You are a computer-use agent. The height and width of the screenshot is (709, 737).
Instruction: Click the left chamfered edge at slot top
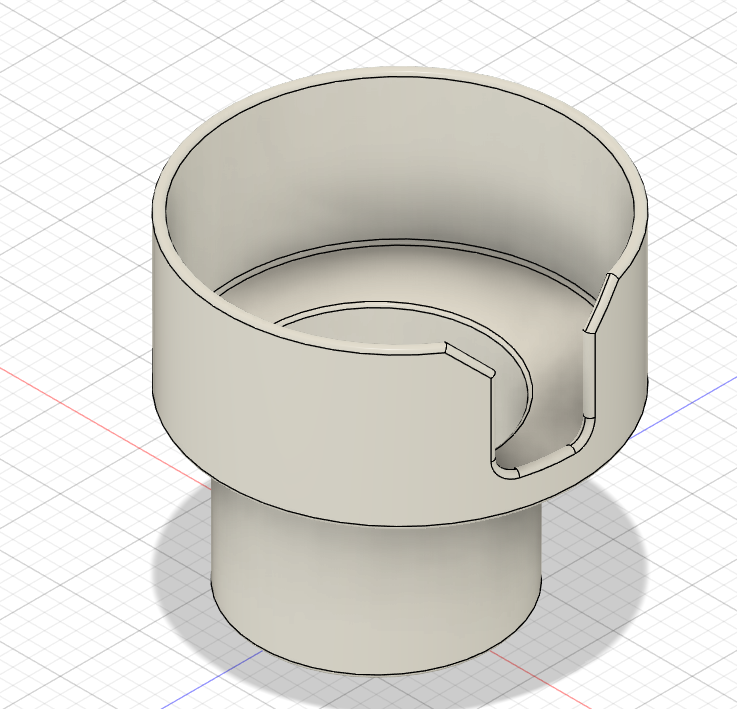(470, 360)
